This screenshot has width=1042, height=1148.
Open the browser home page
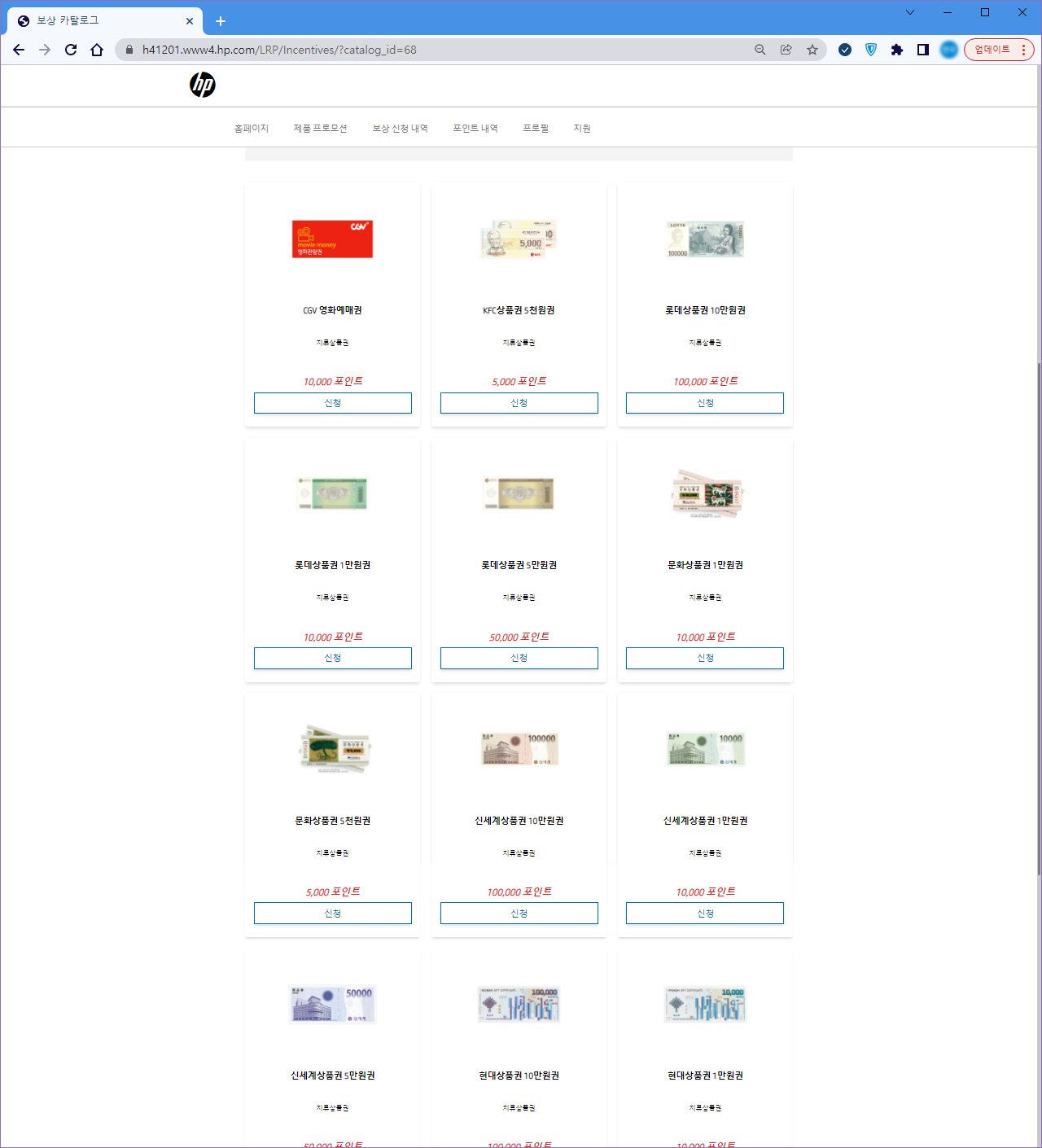(97, 50)
